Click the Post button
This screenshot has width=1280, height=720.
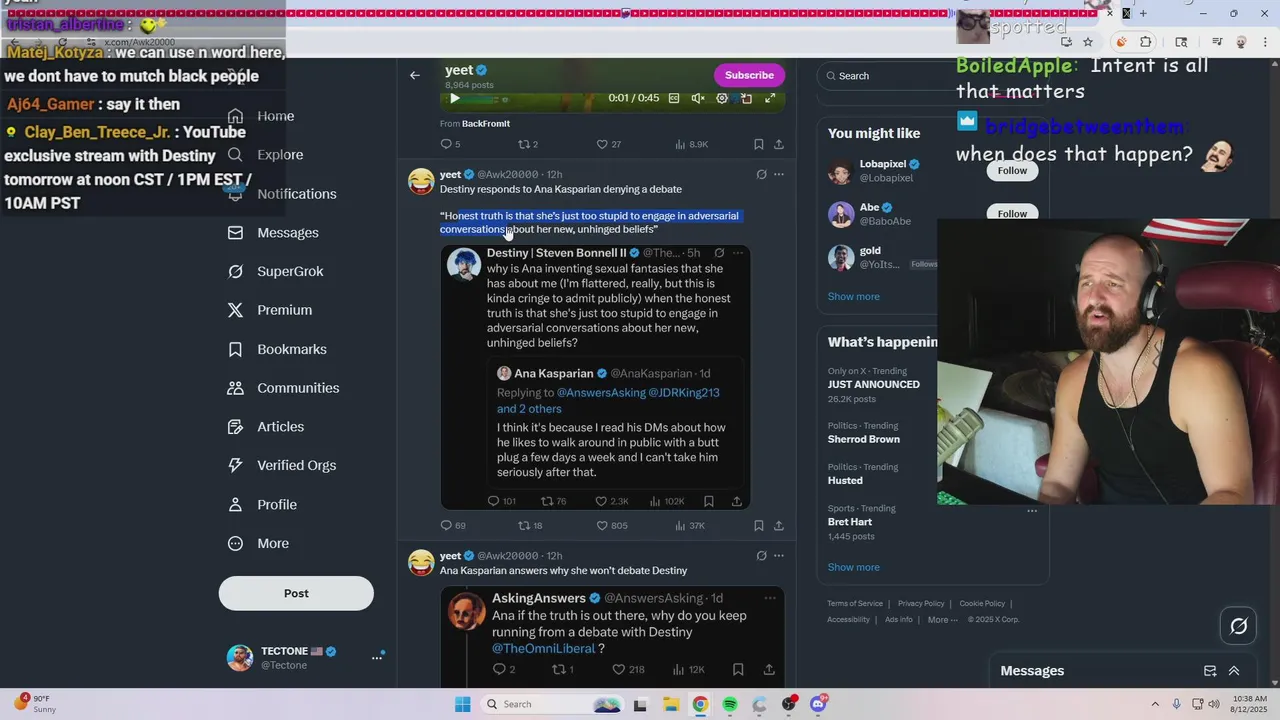(x=296, y=593)
